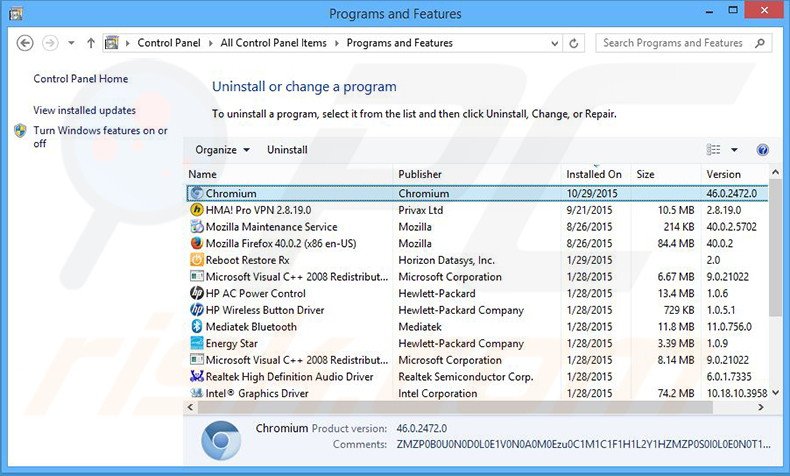The image size is (790, 476).
Task: Sort by Publisher column header
Action: click(420, 174)
